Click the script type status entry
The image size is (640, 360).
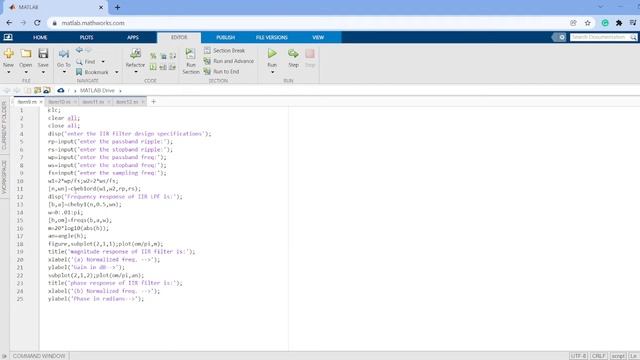tap(618, 356)
